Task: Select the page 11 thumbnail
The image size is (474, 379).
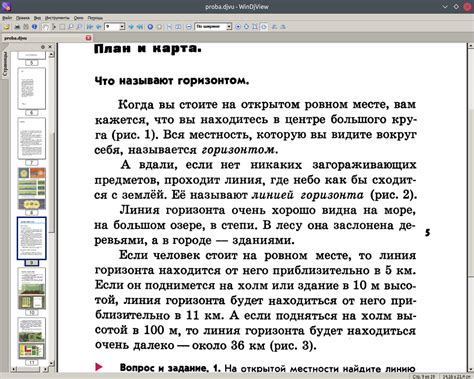Action: pyautogui.click(x=32, y=338)
